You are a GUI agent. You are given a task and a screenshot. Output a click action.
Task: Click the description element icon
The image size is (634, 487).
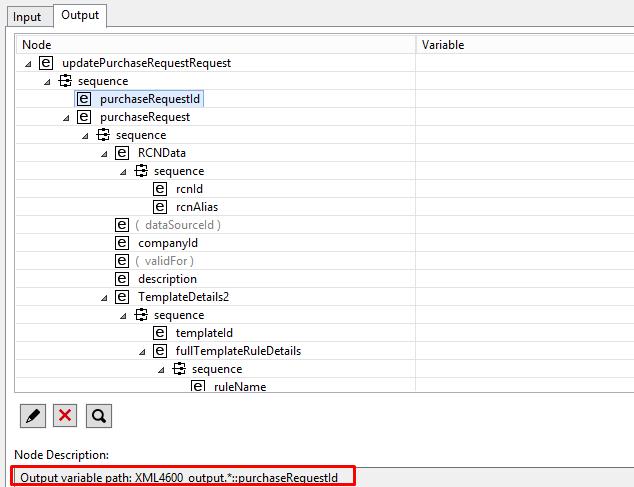(x=122, y=279)
